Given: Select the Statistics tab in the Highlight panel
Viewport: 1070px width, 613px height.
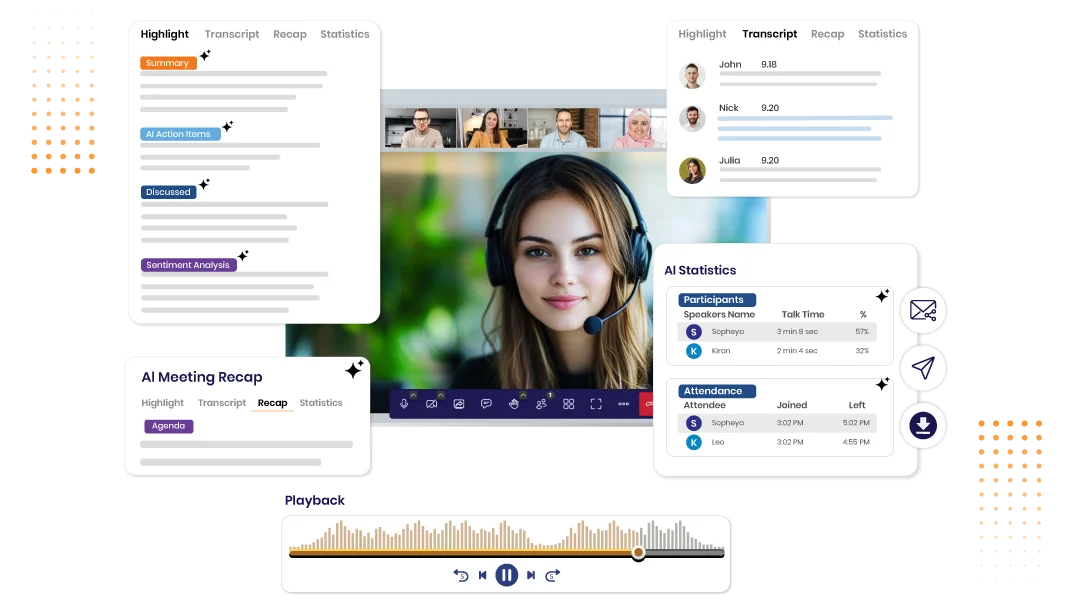Looking at the screenshot, I should coord(345,33).
